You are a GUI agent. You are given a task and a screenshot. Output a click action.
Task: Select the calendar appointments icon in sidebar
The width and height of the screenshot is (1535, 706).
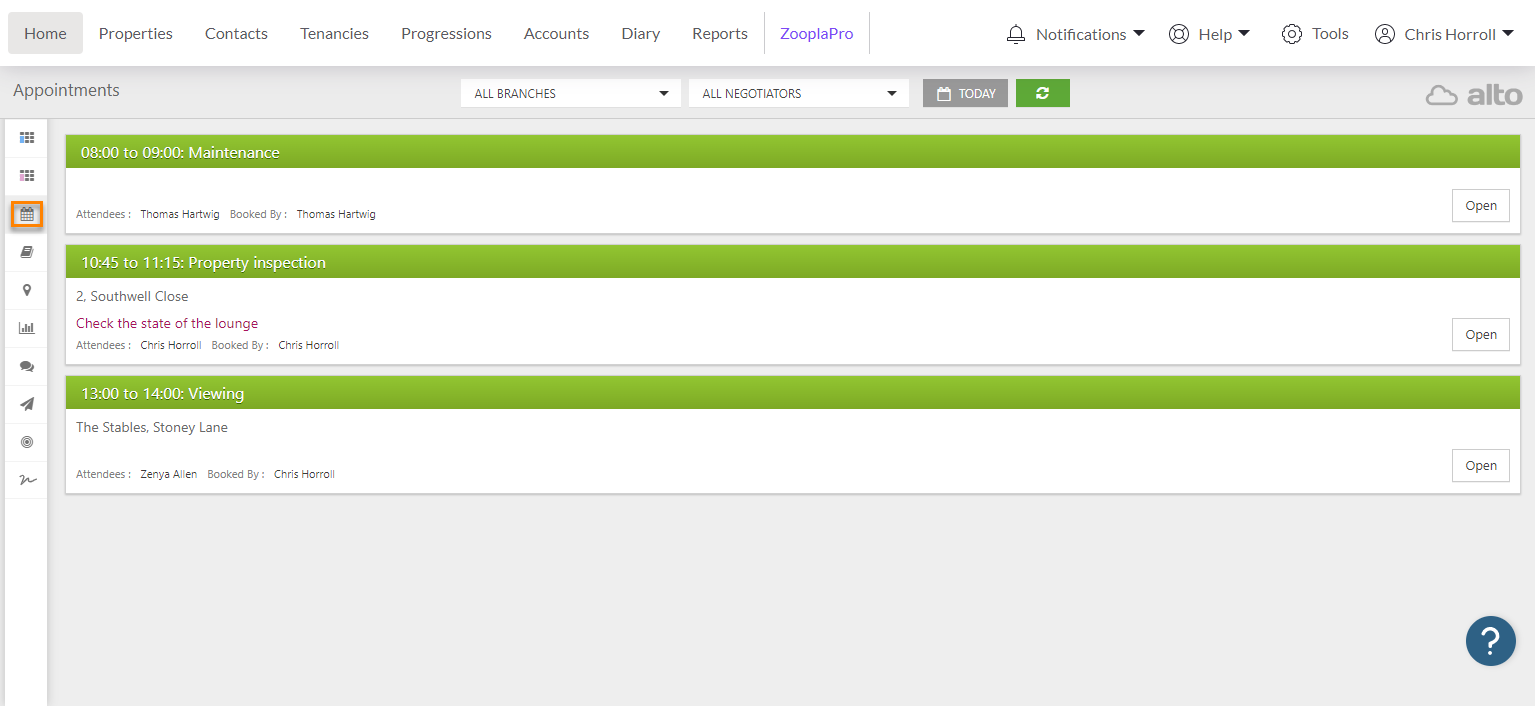click(27, 214)
